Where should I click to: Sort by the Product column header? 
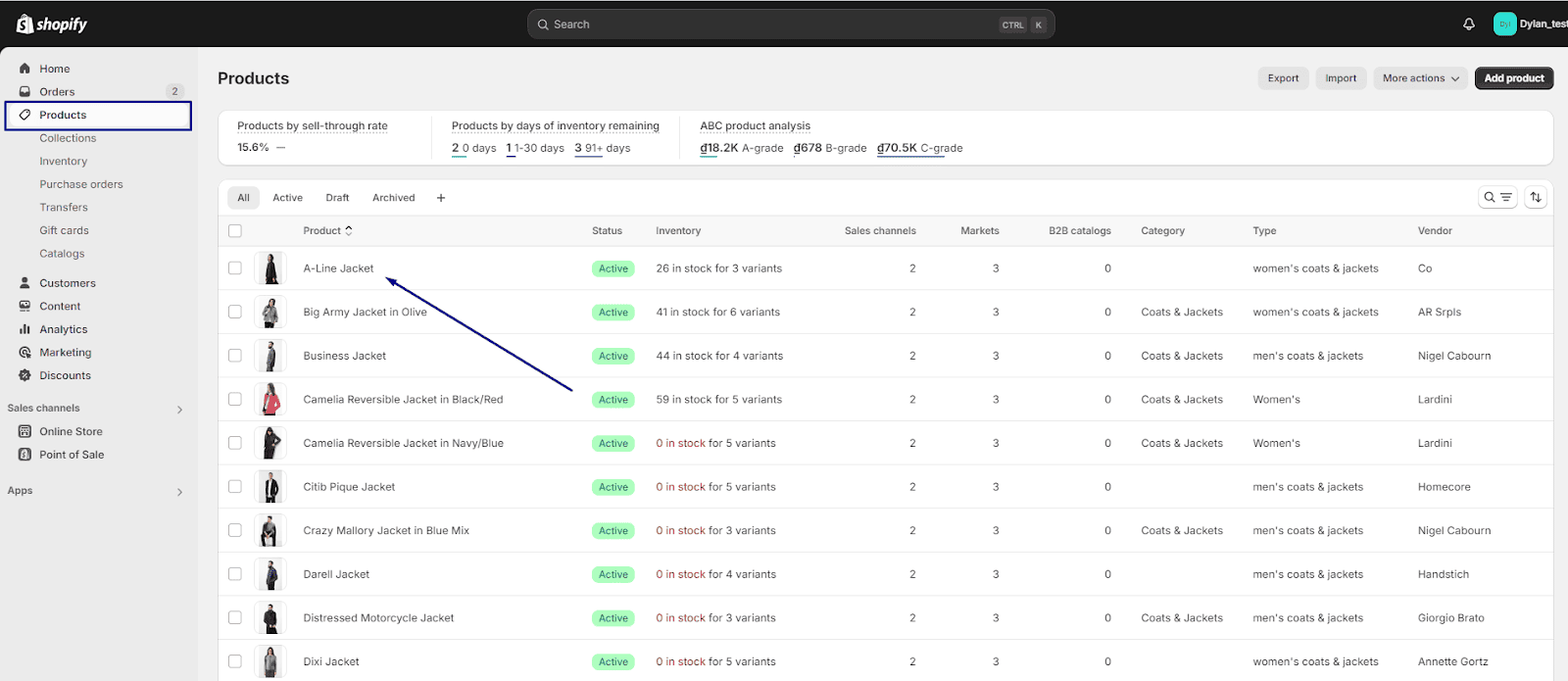pyautogui.click(x=327, y=231)
